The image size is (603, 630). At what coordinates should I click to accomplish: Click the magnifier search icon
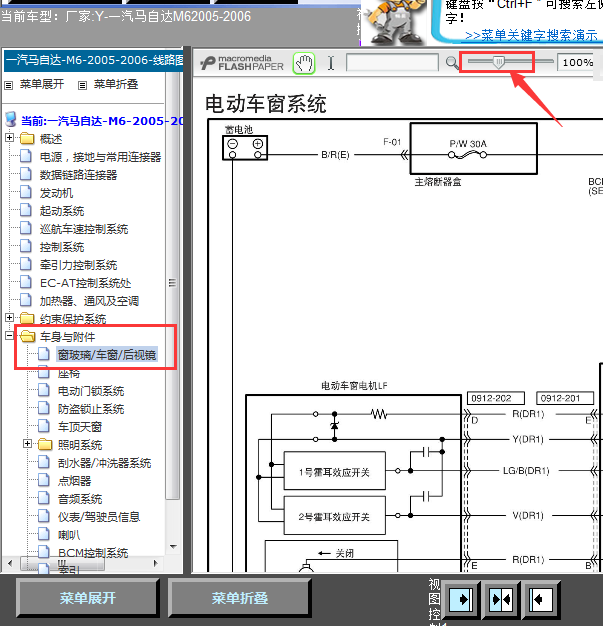tap(452, 63)
